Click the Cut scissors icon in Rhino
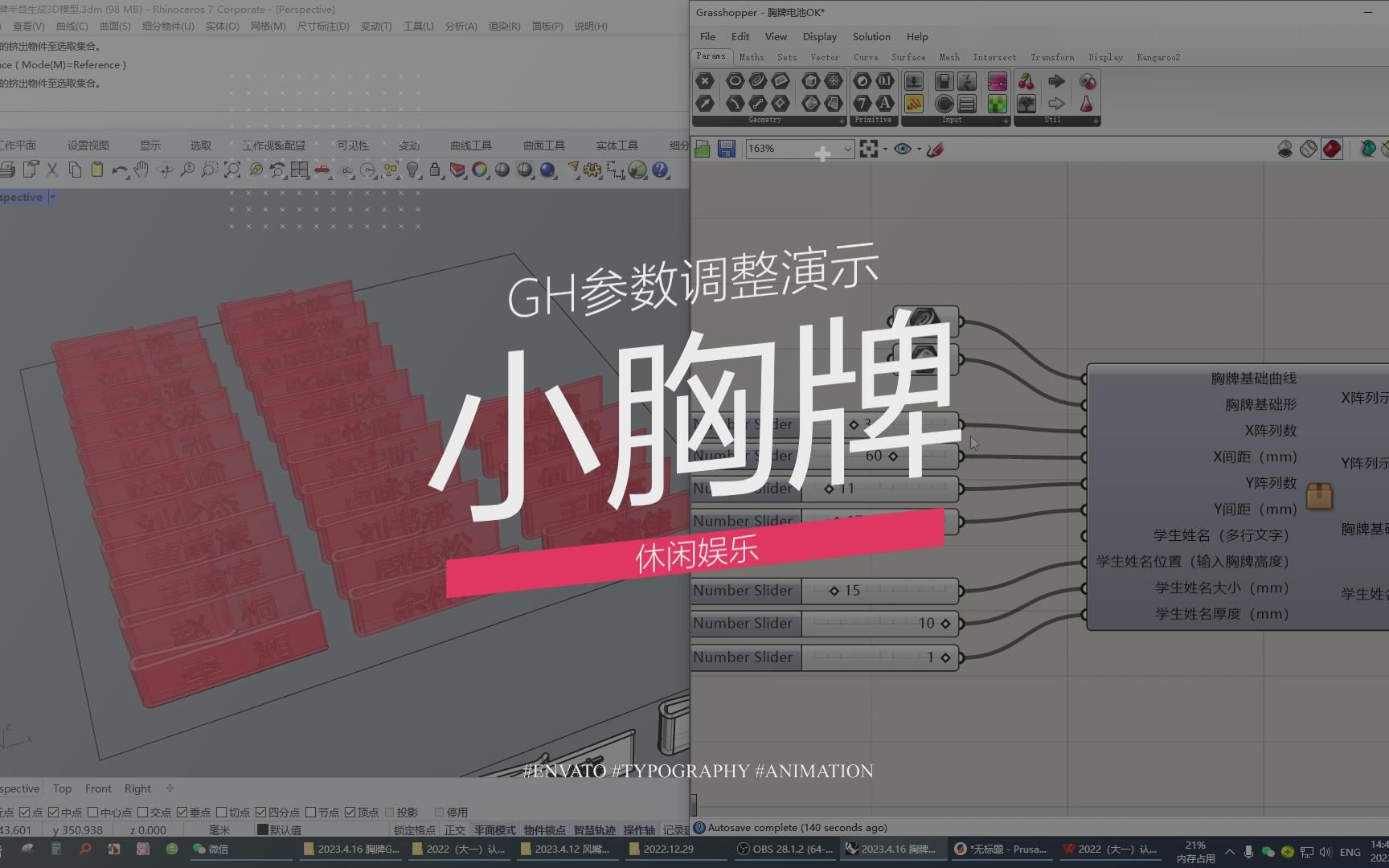1389x868 pixels. coord(52,170)
